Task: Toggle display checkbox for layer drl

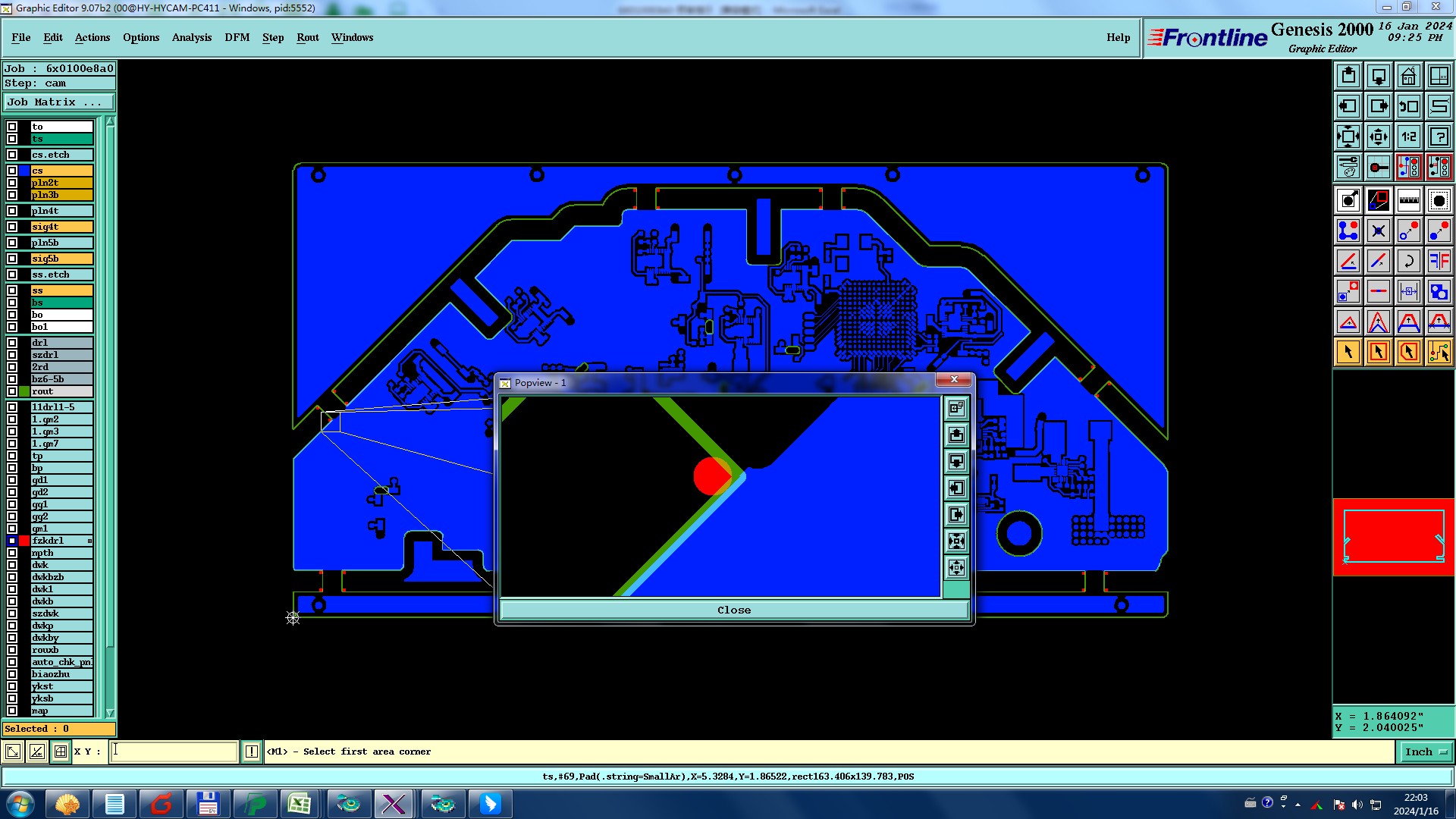Action: 12,343
